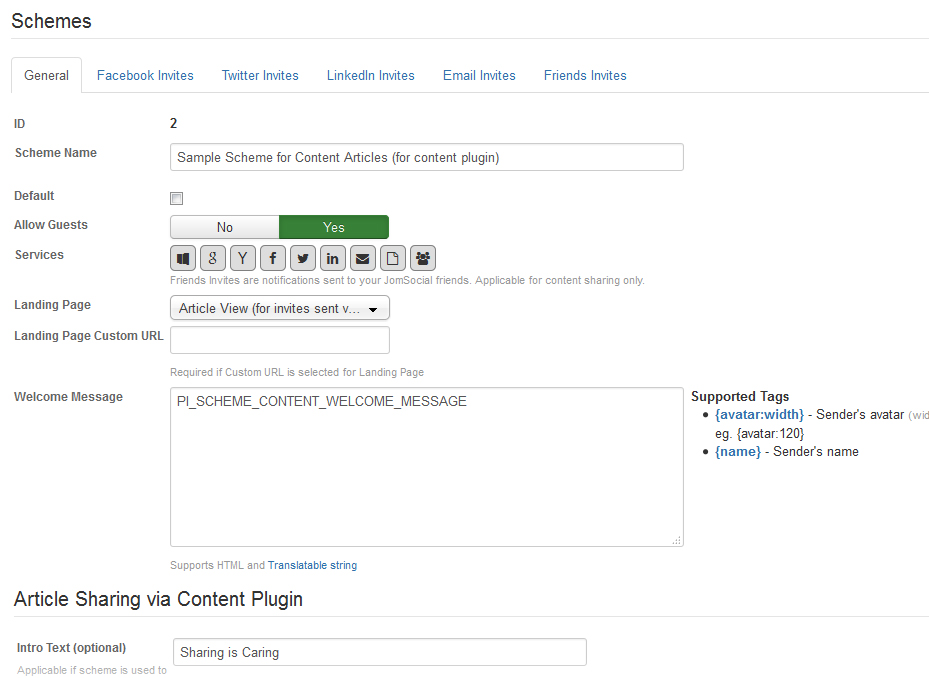This screenshot has width=929, height=678.
Task: Check the Default checkbox
Action: [177, 198]
